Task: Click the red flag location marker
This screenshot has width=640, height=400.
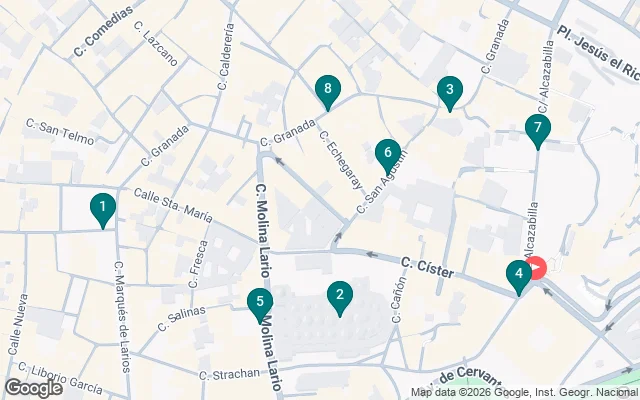Action: (538, 268)
